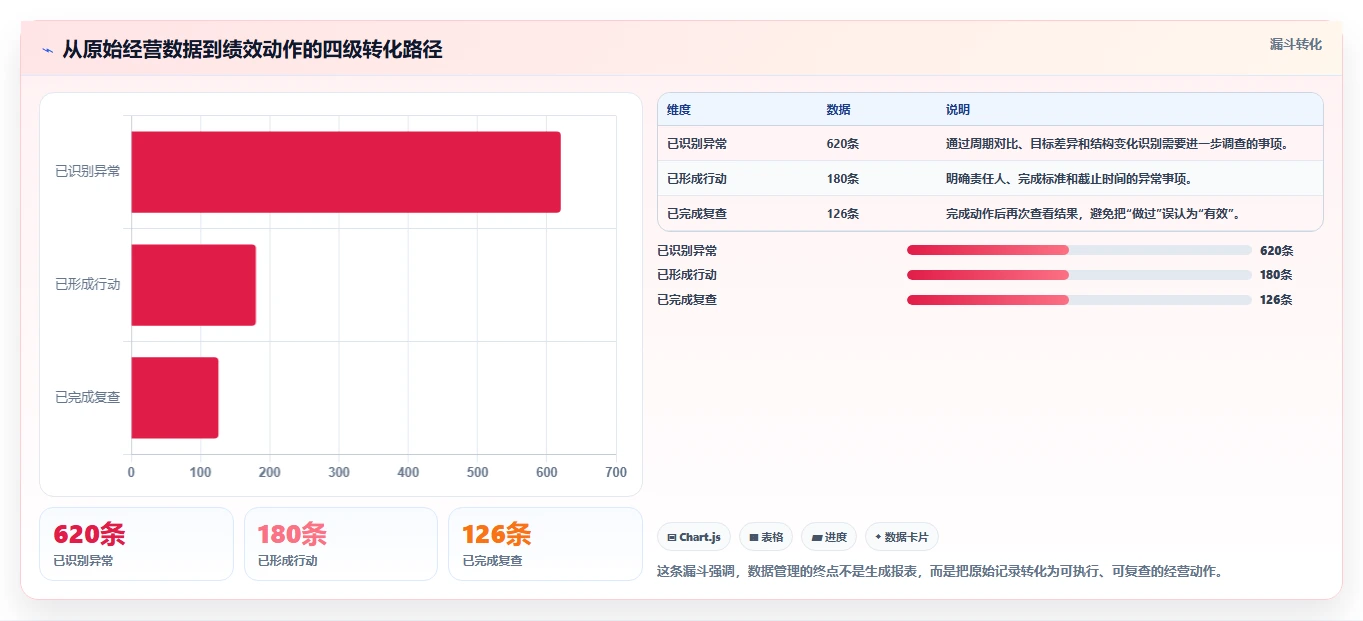Select the Chart.js tag chip
The width and height of the screenshot is (1363, 621).
click(694, 537)
